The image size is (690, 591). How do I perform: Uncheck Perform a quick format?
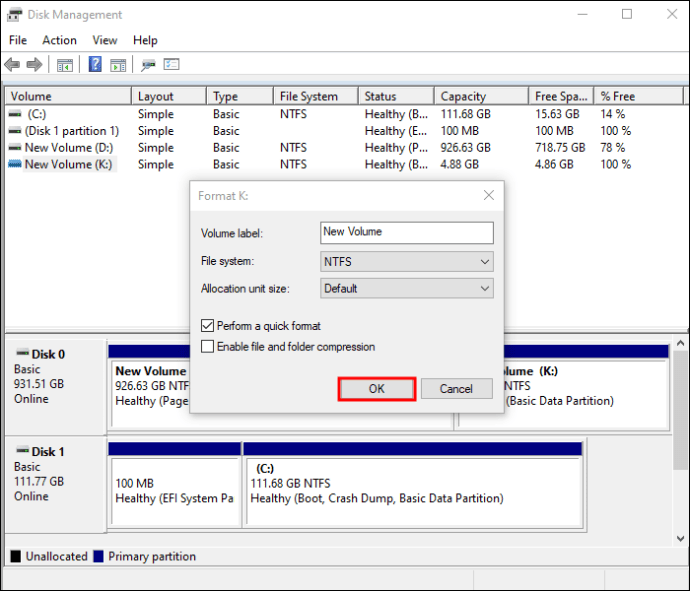point(208,326)
